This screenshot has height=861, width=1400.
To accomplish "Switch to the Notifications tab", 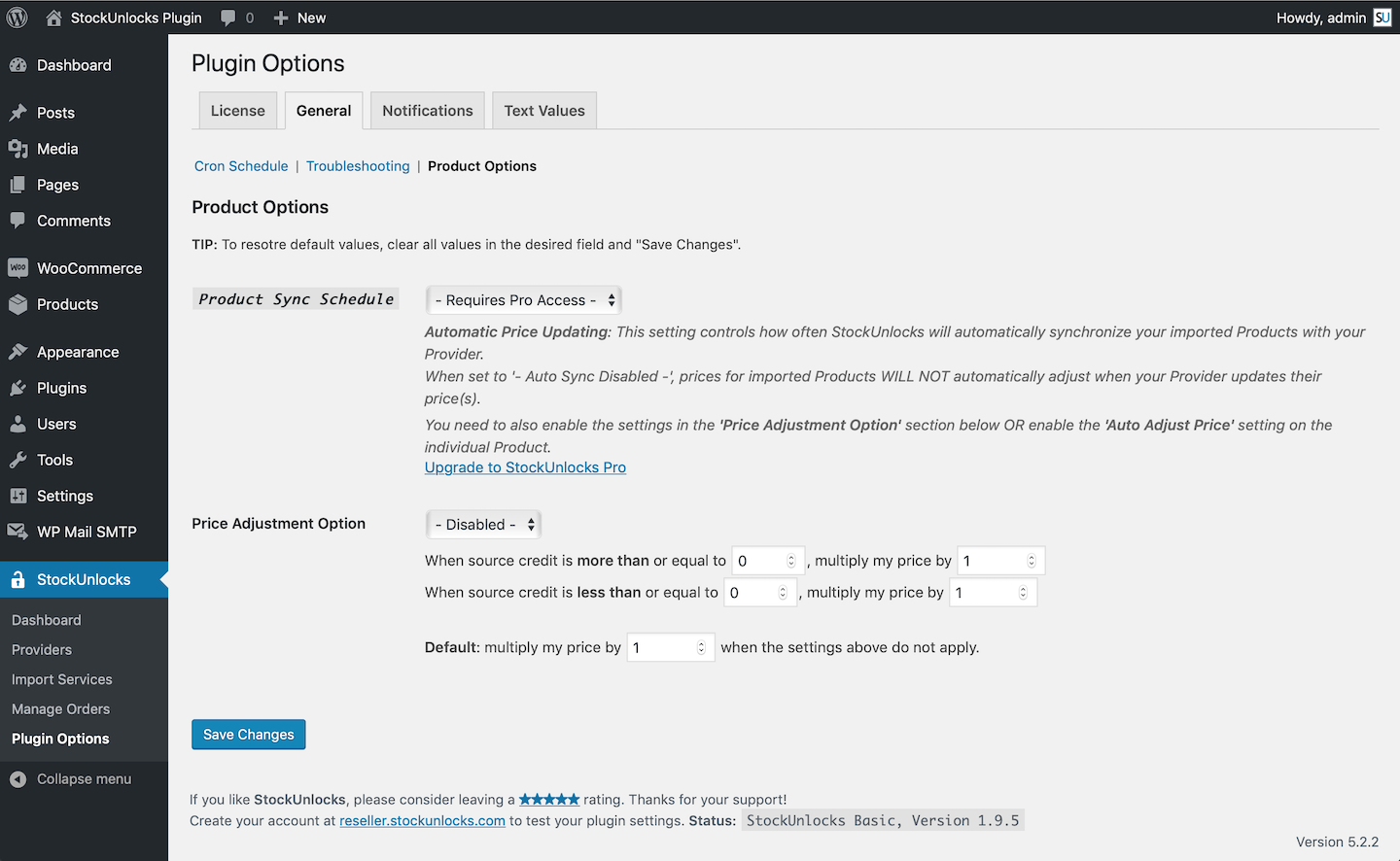I will (428, 111).
